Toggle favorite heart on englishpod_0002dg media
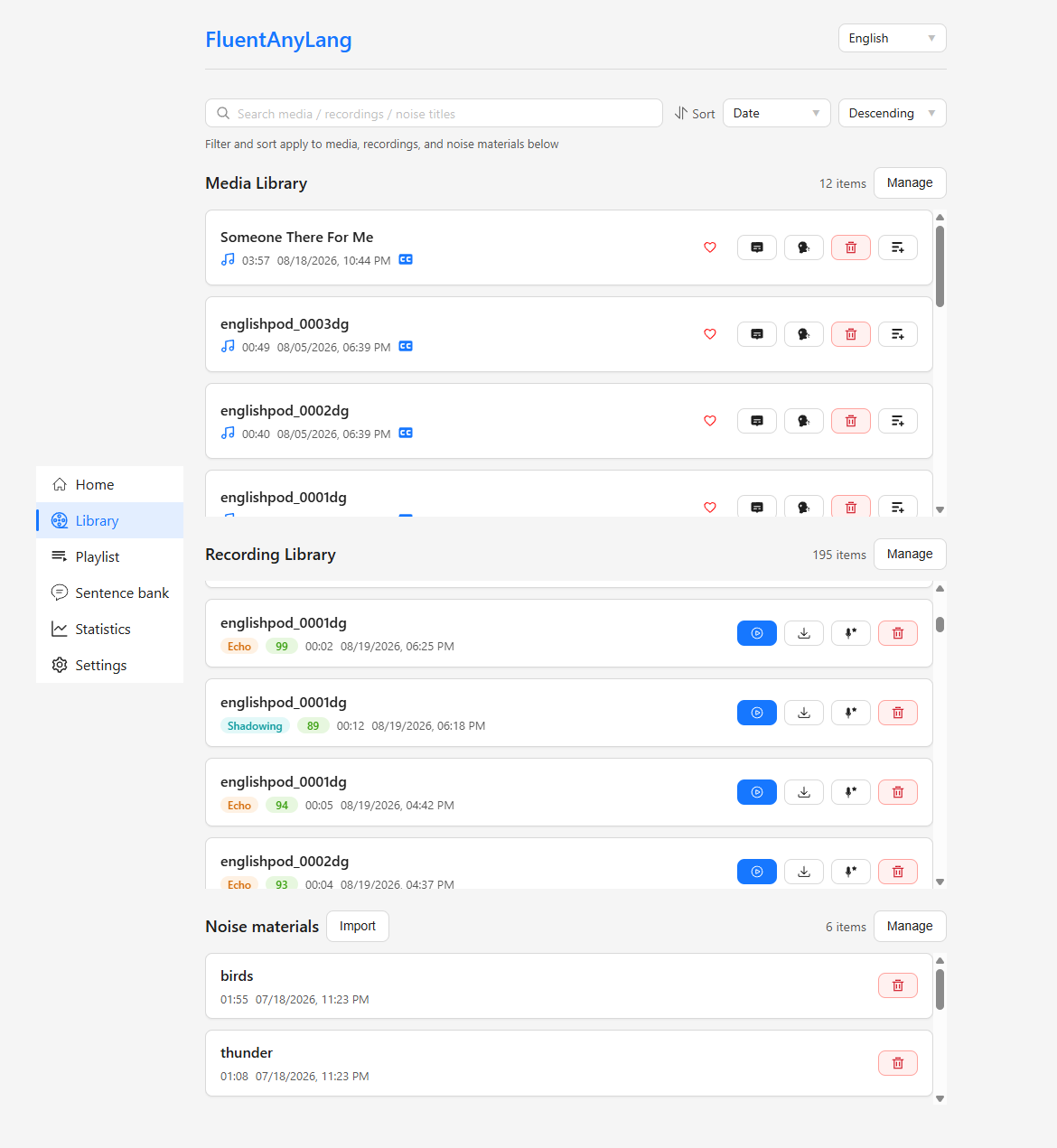The image size is (1057, 1148). tap(710, 421)
